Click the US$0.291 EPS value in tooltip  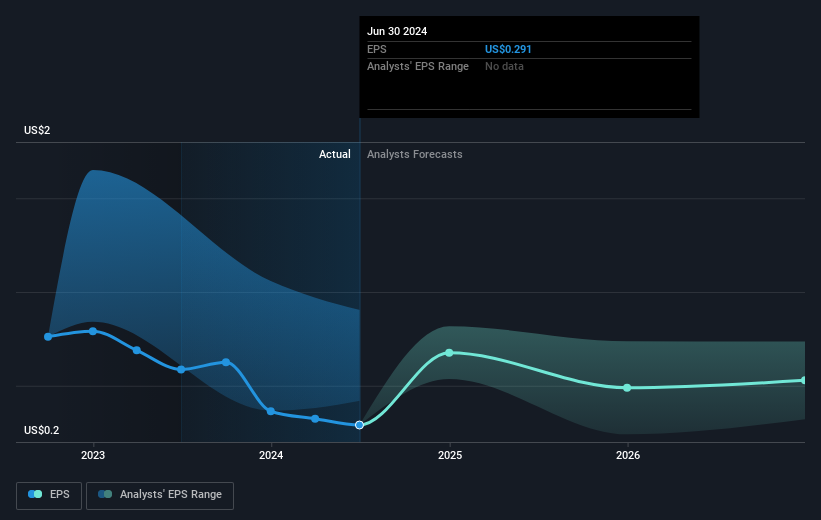click(x=508, y=49)
